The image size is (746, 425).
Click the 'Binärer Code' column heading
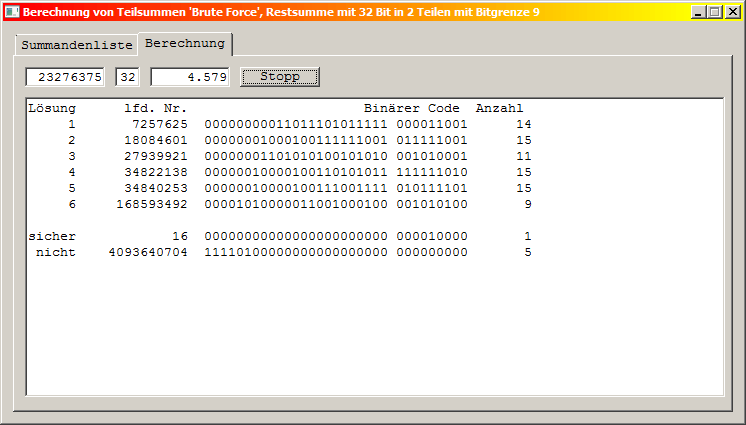coord(411,108)
